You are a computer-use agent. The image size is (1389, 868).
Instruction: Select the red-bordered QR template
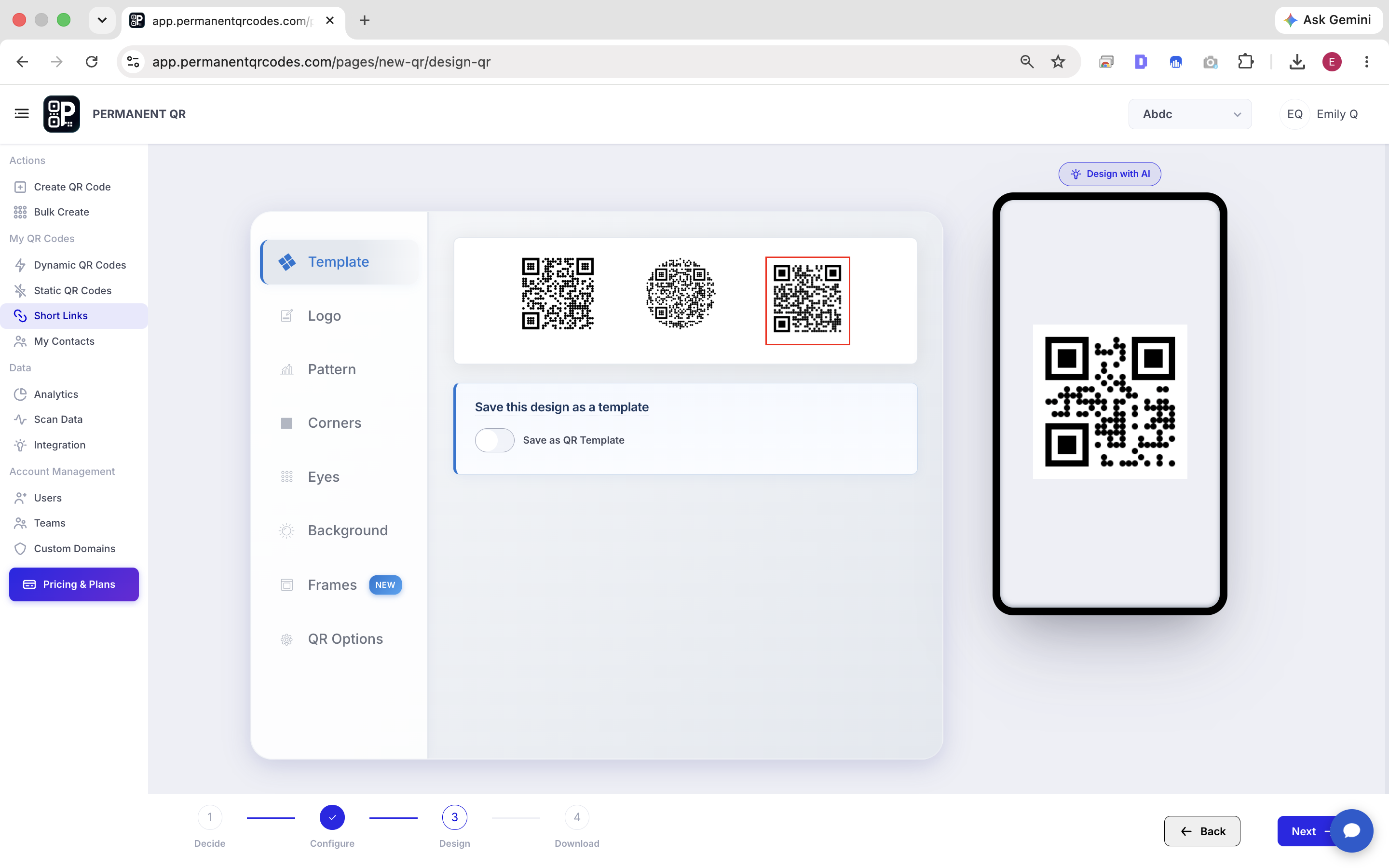(x=807, y=301)
